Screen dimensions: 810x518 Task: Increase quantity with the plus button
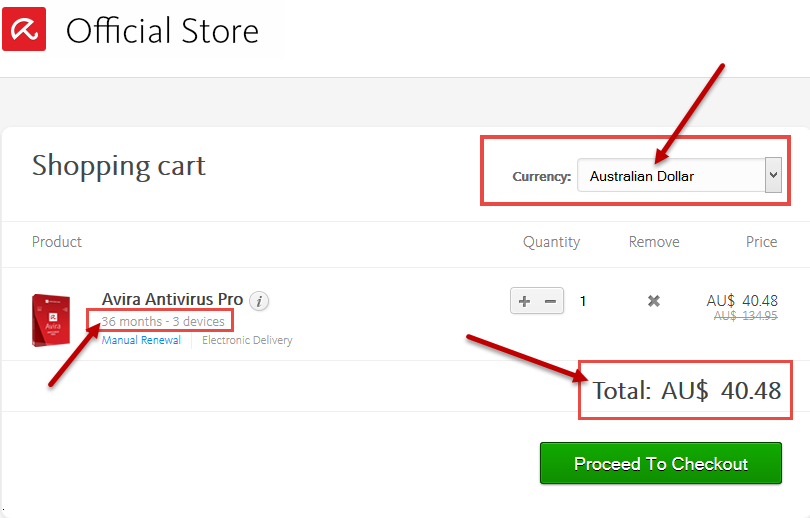click(524, 301)
